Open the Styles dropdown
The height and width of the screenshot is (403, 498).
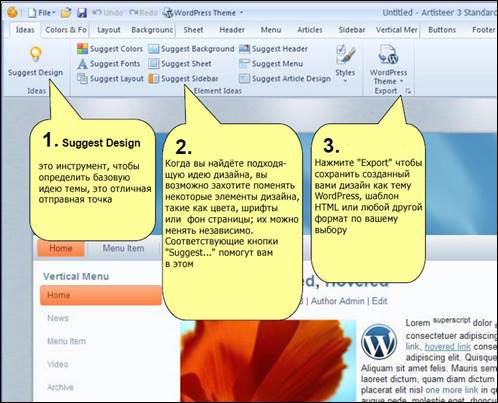click(345, 64)
